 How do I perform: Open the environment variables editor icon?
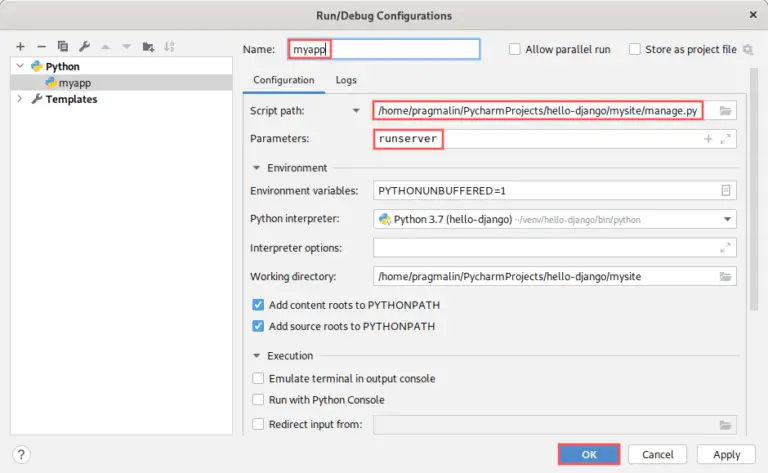click(x=725, y=190)
